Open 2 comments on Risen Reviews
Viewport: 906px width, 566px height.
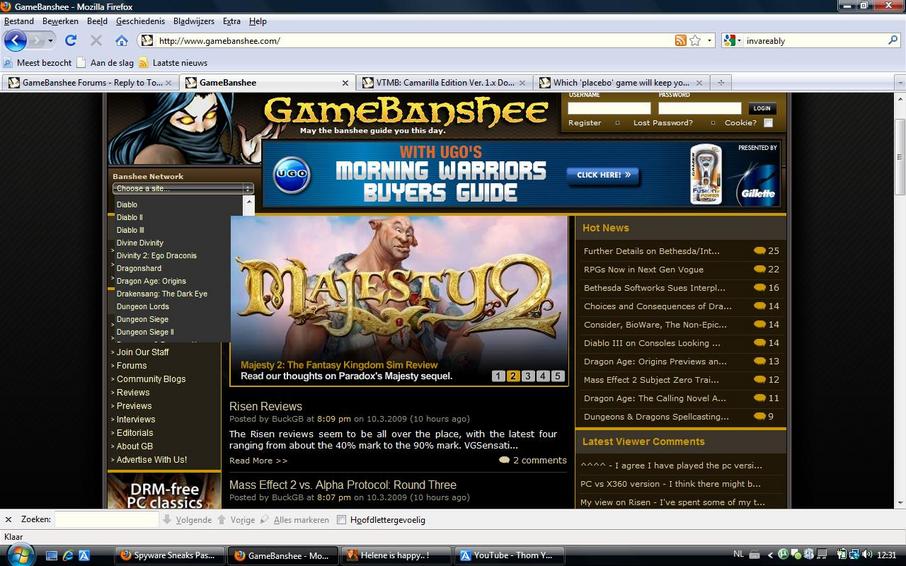click(x=533, y=460)
